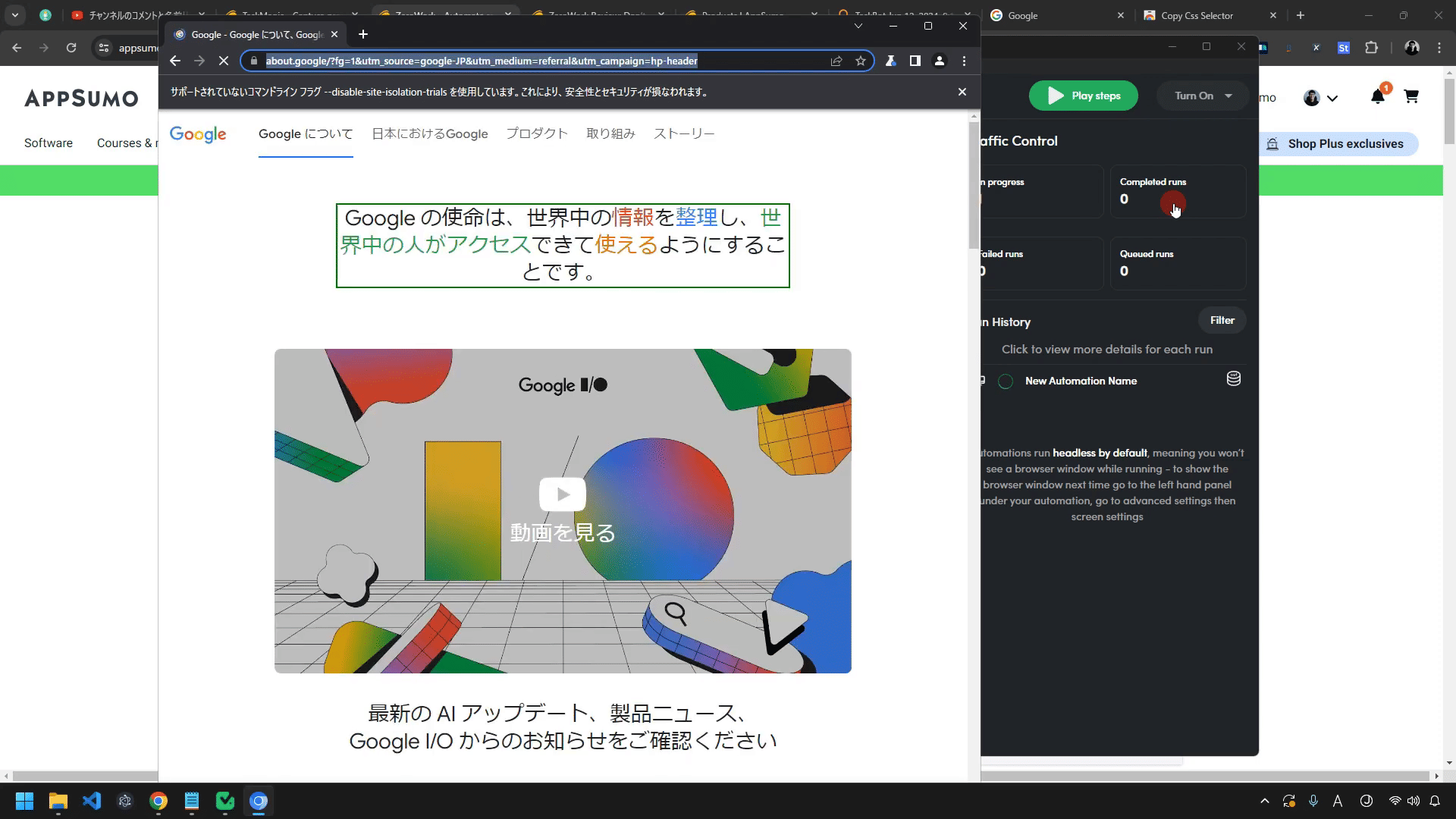The height and width of the screenshot is (819, 1456).
Task: Dismiss the command-line flag warning bar
Action: [962, 92]
